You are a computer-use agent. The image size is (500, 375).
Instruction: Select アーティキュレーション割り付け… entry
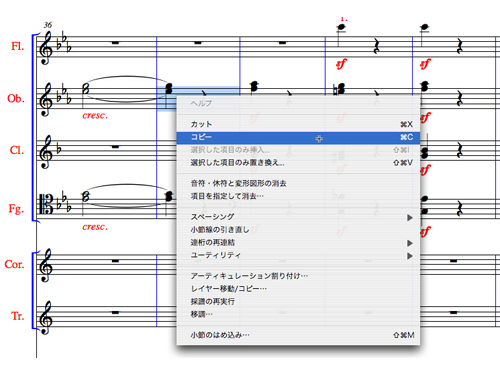tap(298, 276)
